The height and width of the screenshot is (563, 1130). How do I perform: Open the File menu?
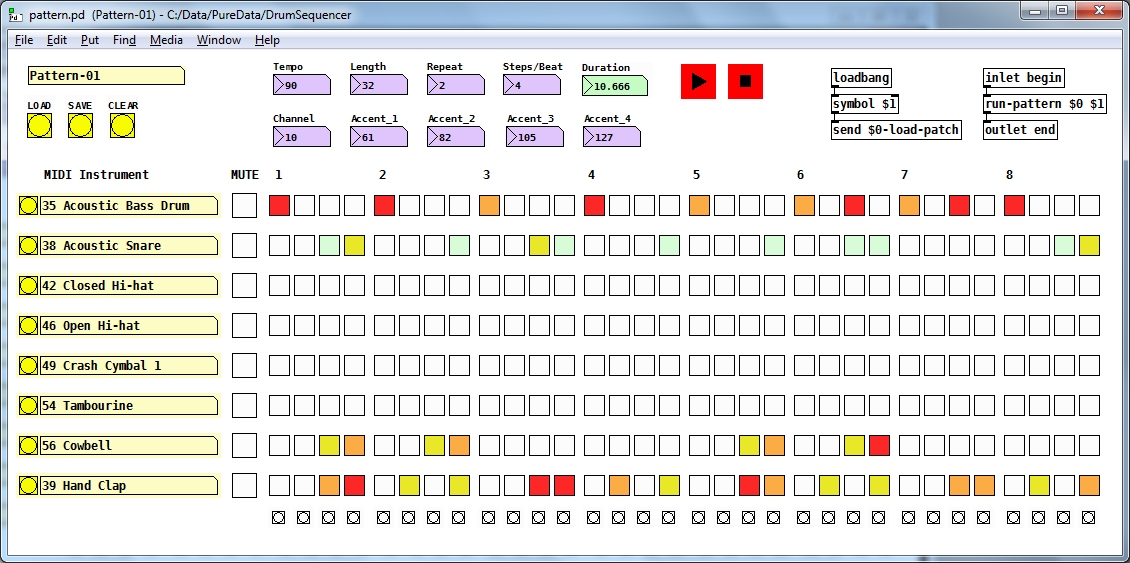[x=24, y=40]
